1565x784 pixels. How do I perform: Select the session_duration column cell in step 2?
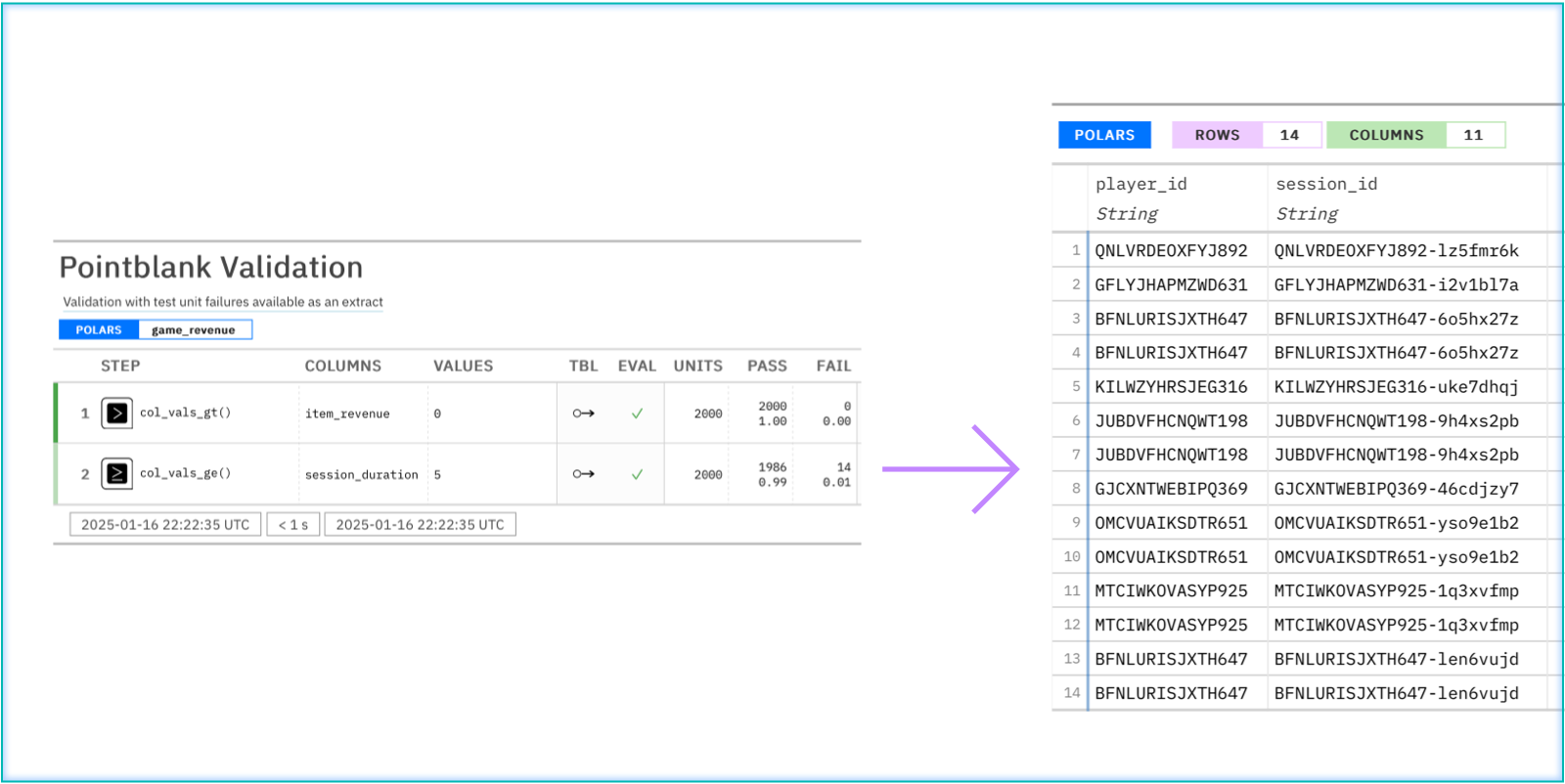(361, 475)
